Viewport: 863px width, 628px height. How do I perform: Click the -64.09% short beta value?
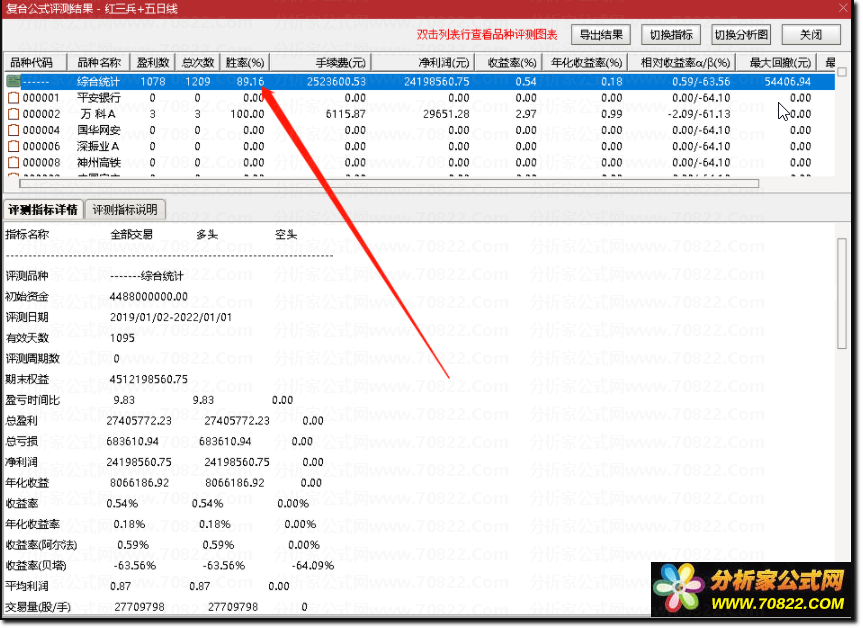[x=313, y=565]
